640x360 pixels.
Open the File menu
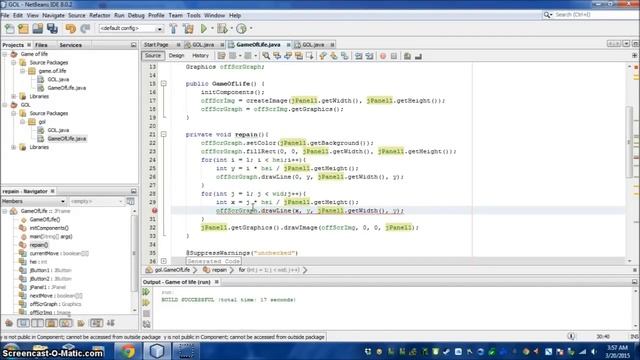point(5,15)
